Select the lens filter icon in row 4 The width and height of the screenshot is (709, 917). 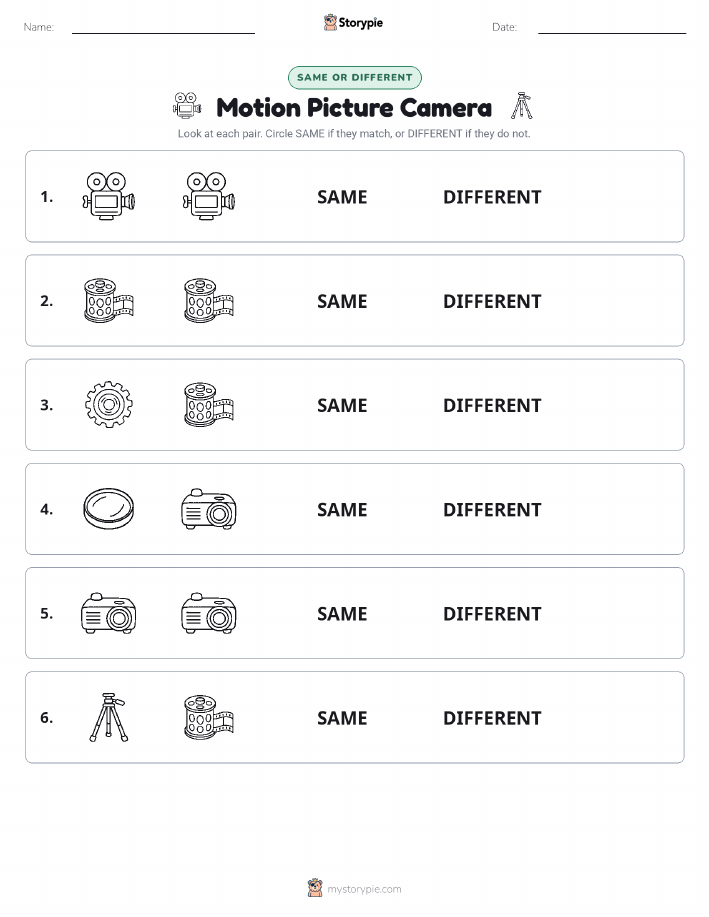109,509
